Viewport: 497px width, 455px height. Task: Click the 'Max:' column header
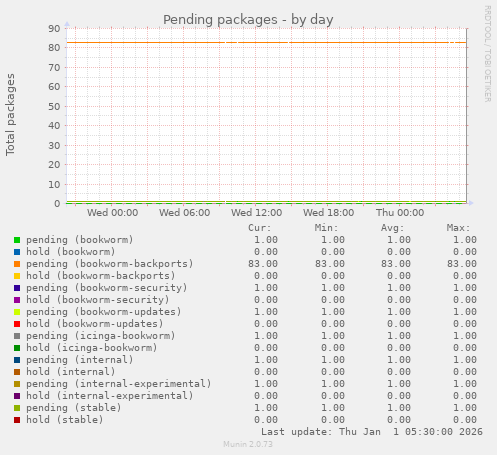458,228
